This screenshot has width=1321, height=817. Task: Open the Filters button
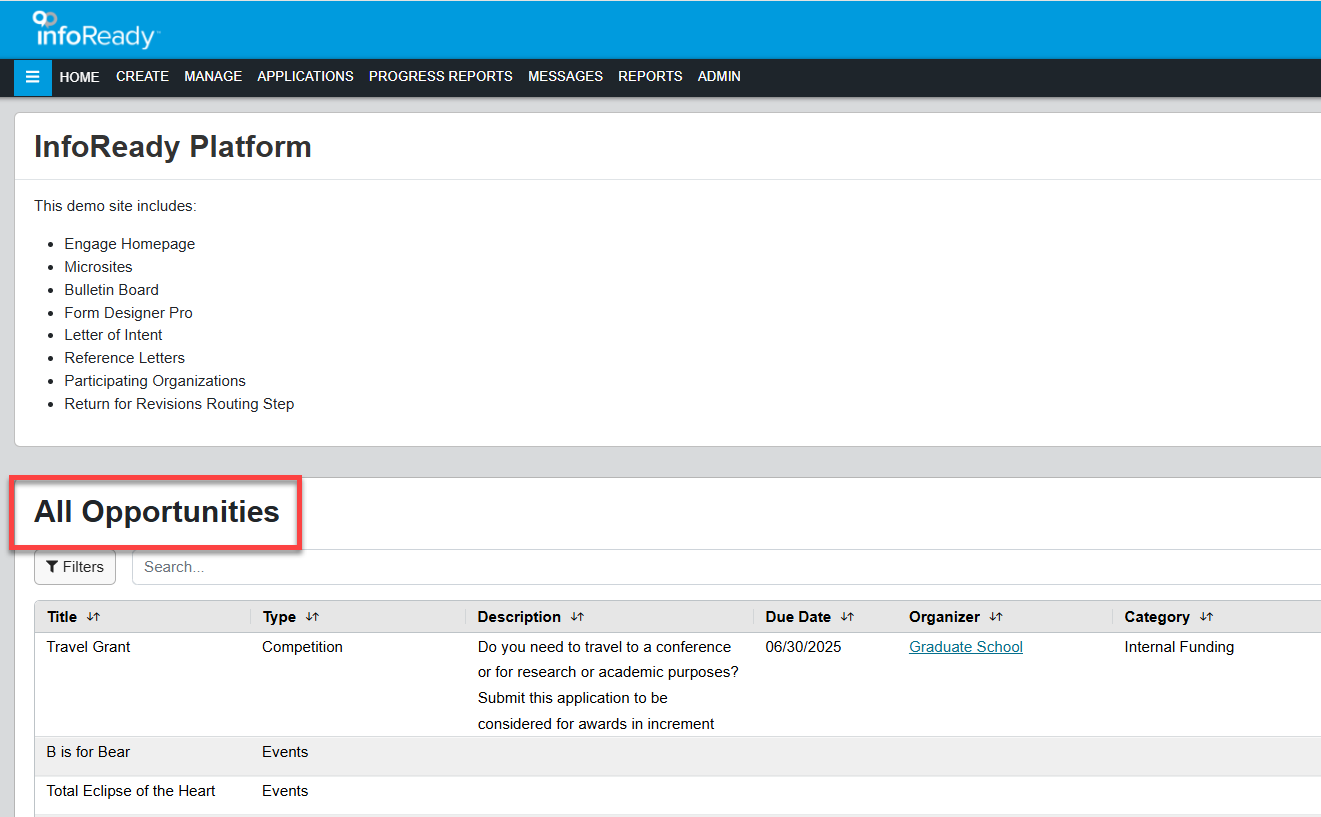75,567
